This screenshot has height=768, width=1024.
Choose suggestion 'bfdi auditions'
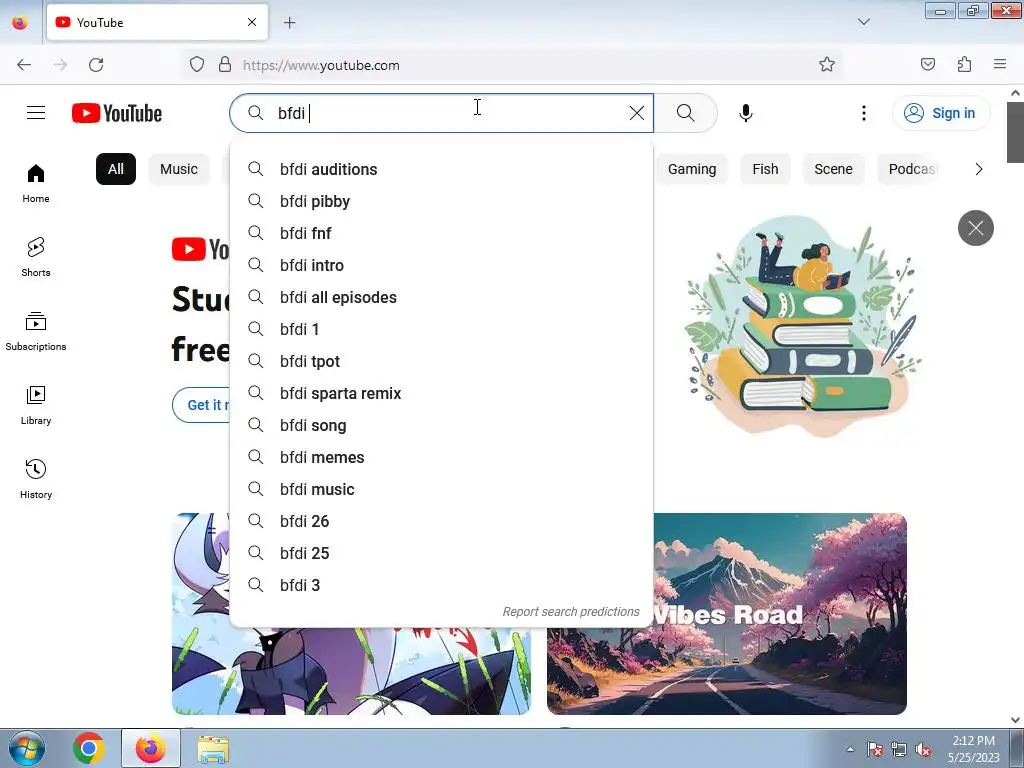coord(441,169)
